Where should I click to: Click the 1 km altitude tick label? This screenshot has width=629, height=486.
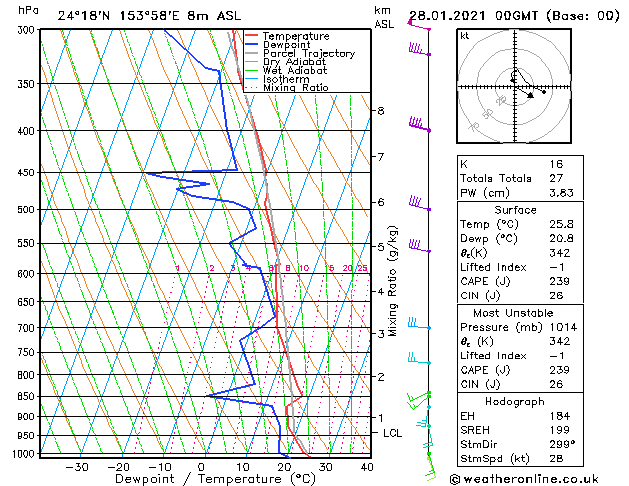[x=381, y=417]
